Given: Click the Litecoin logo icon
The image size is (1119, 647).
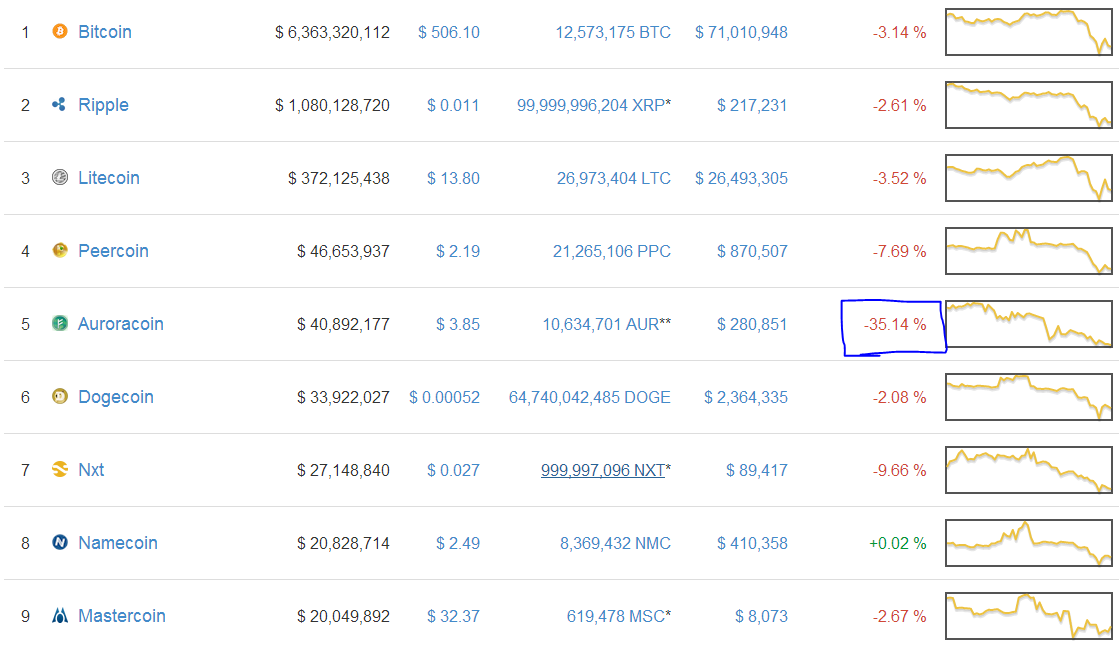Looking at the screenshot, I should click(60, 178).
